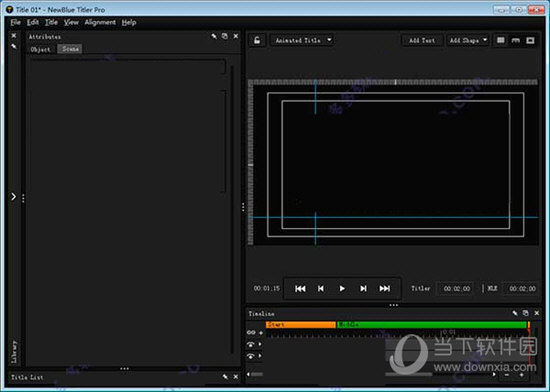Pin the Title List panel
The width and height of the screenshot is (550, 392).
pos(225,377)
